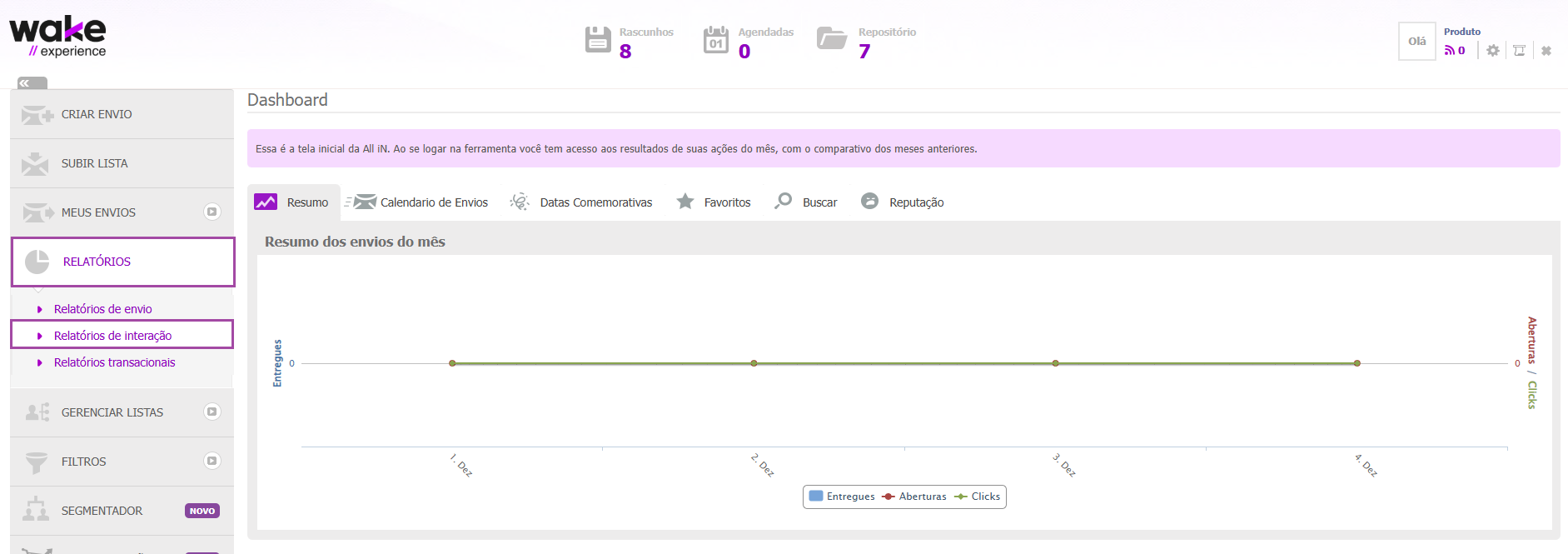The image size is (1568, 554).
Task: Open the settings gear icon
Action: (1493, 51)
